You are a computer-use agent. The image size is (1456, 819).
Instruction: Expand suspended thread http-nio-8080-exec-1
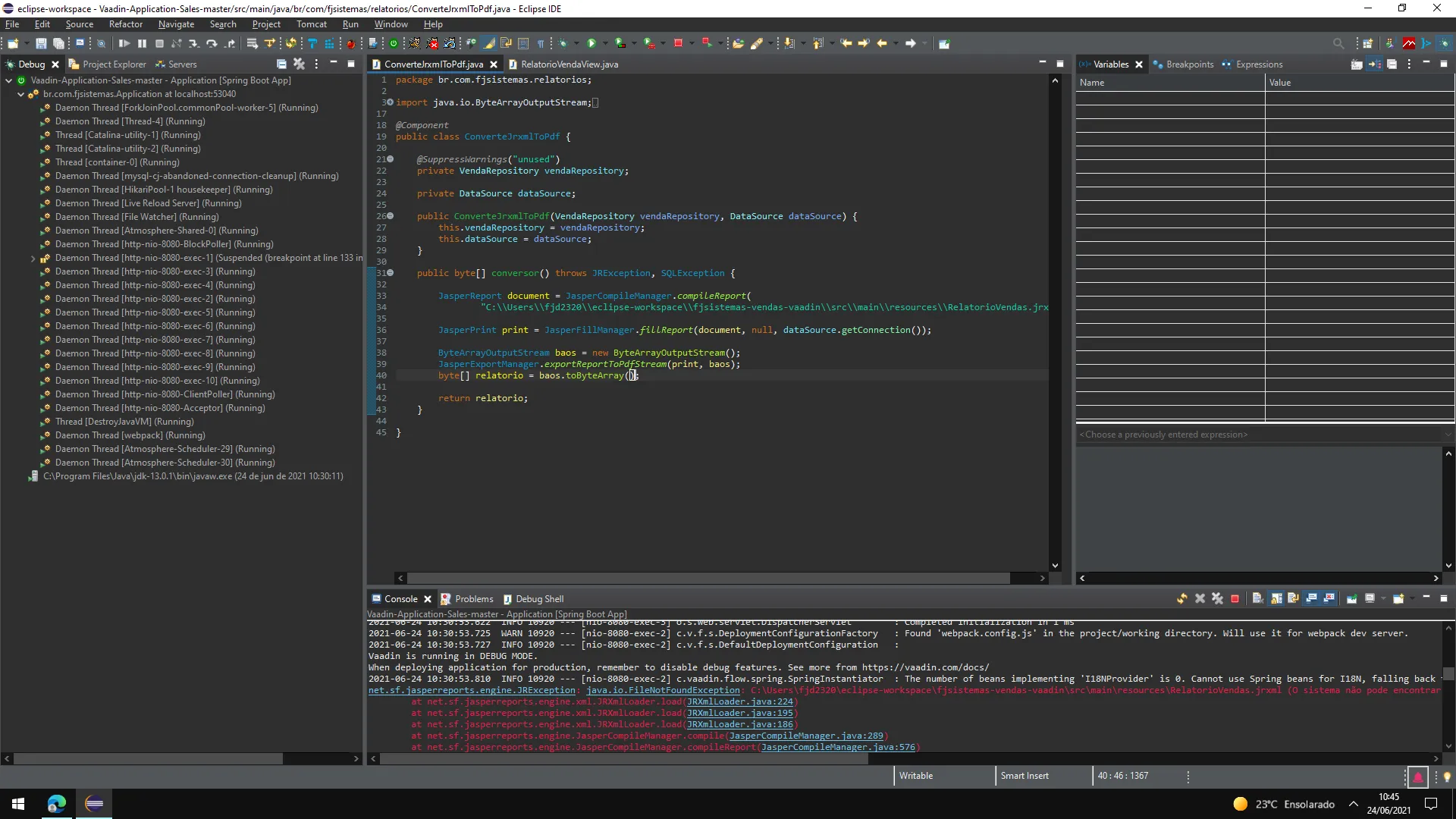[33, 259]
